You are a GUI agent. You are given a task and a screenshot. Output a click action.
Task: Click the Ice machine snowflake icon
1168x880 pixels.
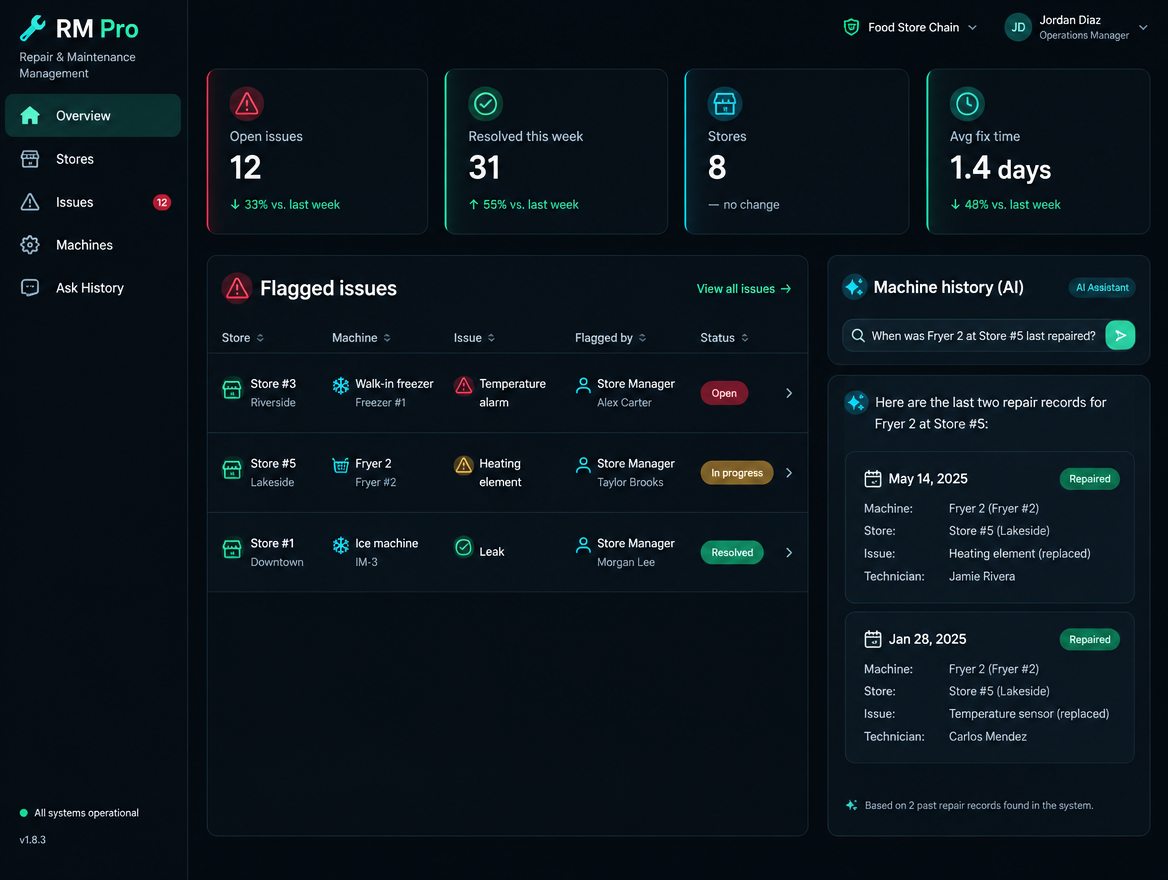(340, 545)
